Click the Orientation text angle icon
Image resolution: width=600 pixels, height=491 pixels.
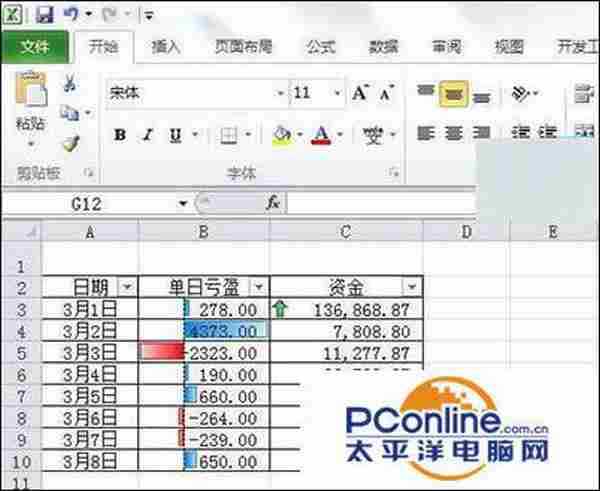521,93
